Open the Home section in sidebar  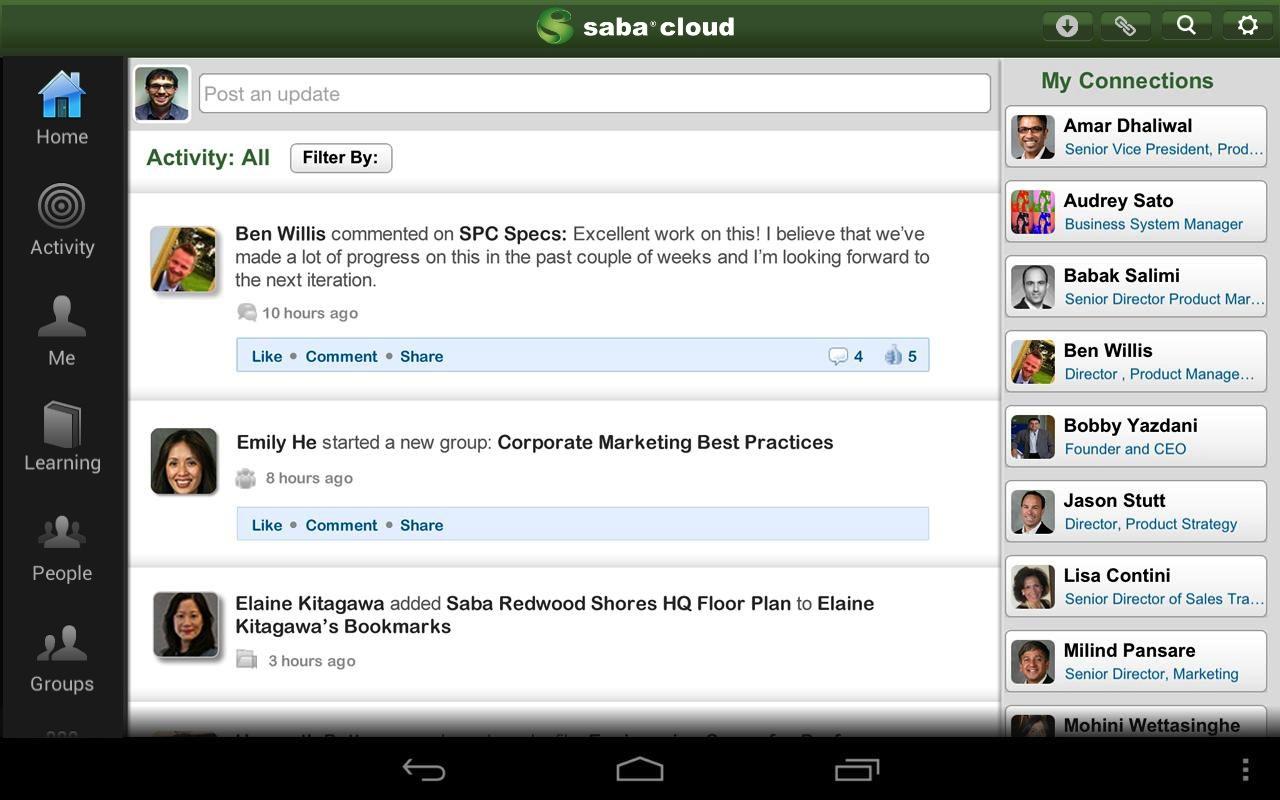click(x=62, y=108)
